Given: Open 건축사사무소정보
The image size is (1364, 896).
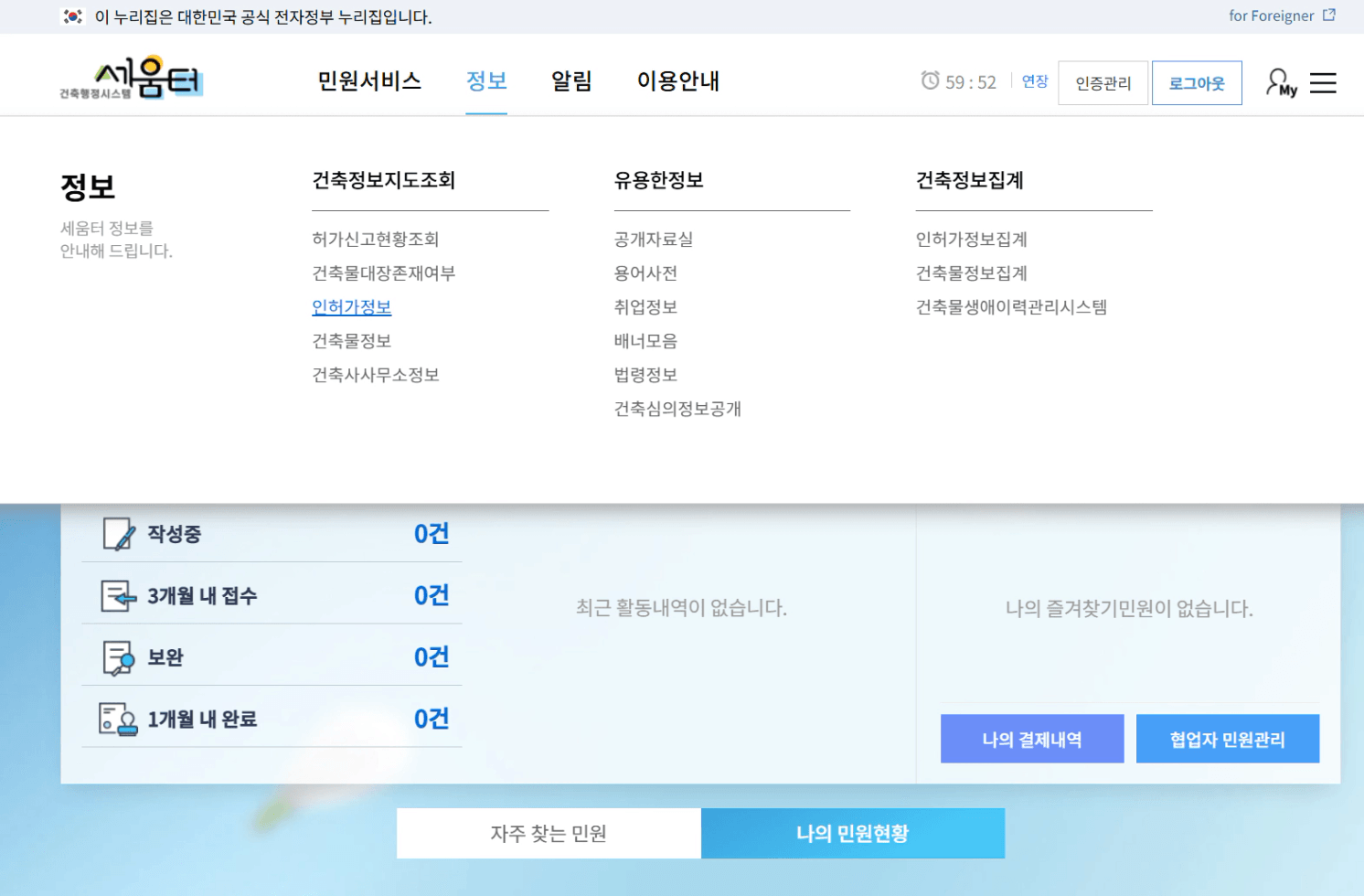Looking at the screenshot, I should click(376, 375).
